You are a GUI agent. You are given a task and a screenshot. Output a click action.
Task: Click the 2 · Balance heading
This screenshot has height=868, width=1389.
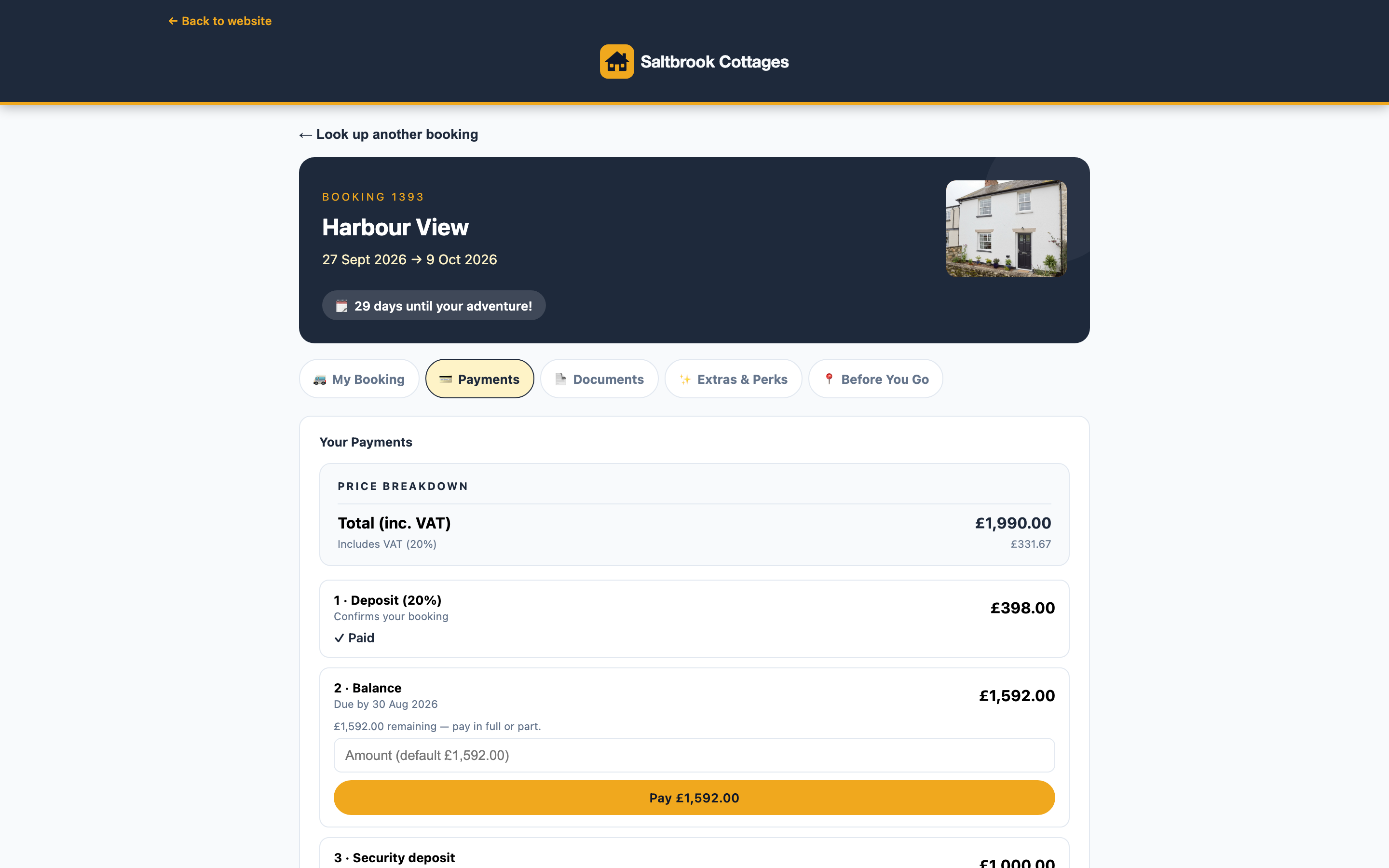pyautogui.click(x=368, y=688)
